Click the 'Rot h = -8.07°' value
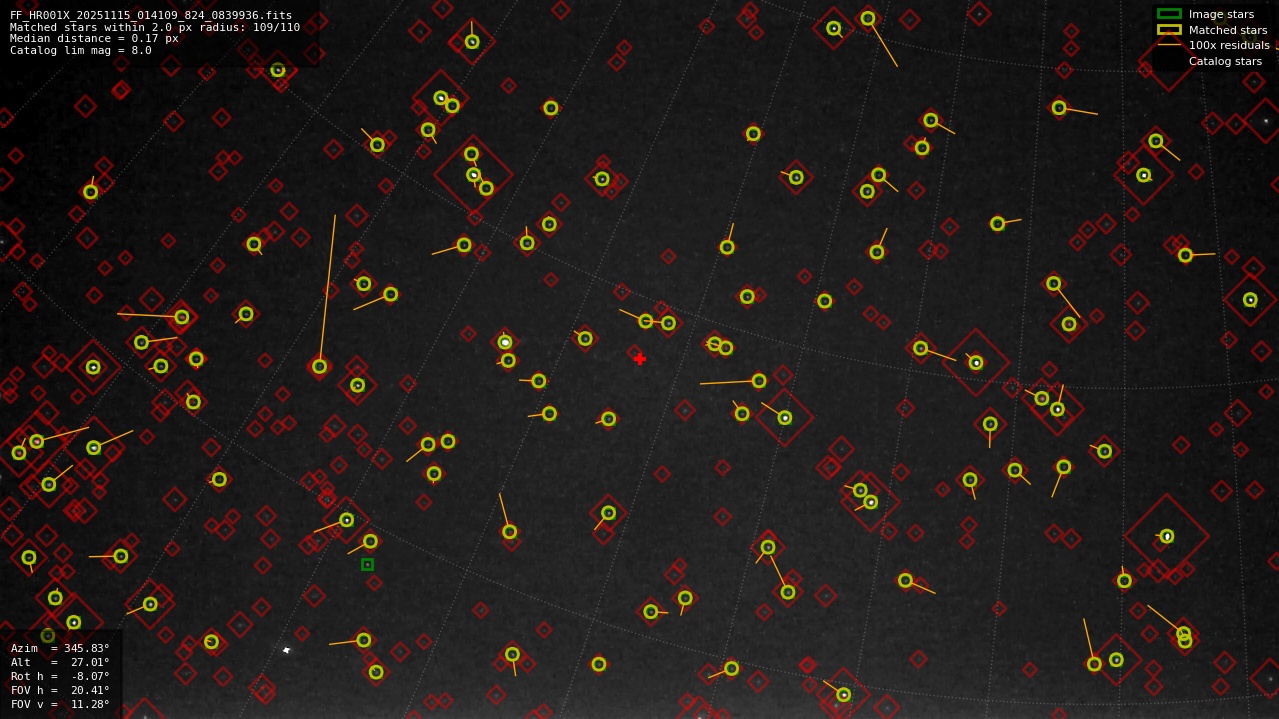This screenshot has width=1279, height=719. 60,676
